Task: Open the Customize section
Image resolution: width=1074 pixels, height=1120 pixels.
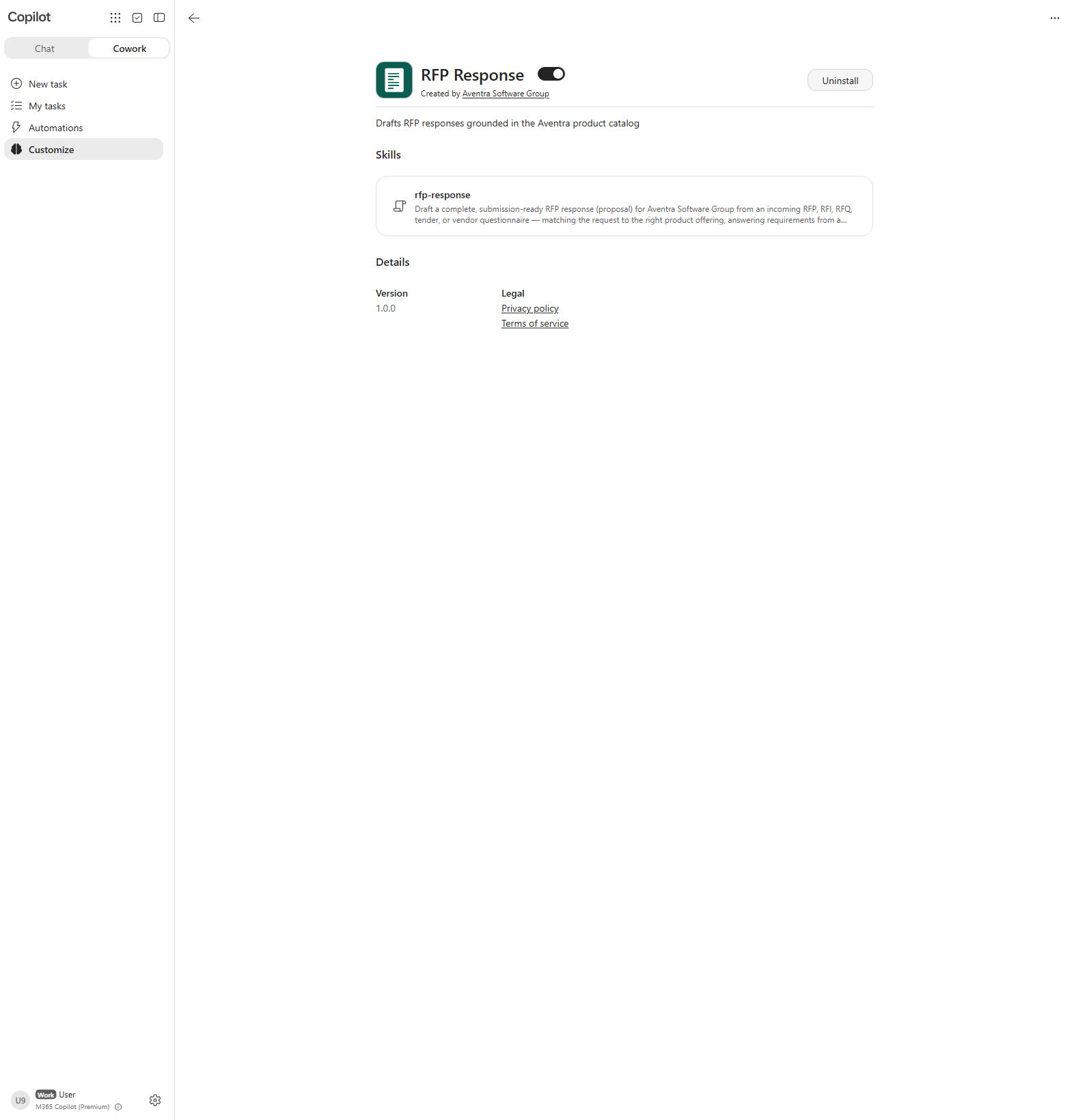Action: [83, 150]
